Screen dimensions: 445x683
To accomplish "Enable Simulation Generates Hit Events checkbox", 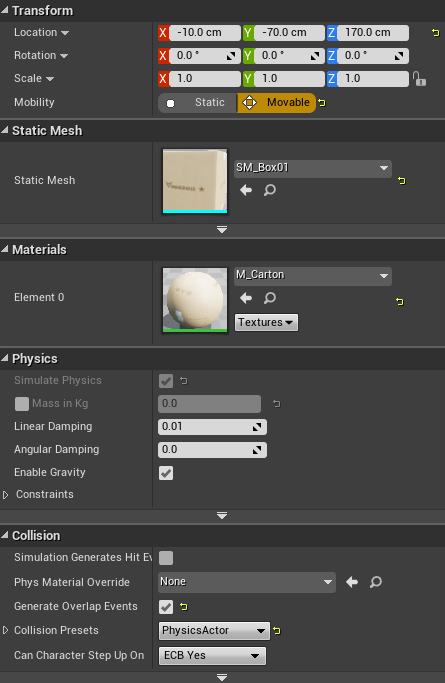I will (166, 558).
